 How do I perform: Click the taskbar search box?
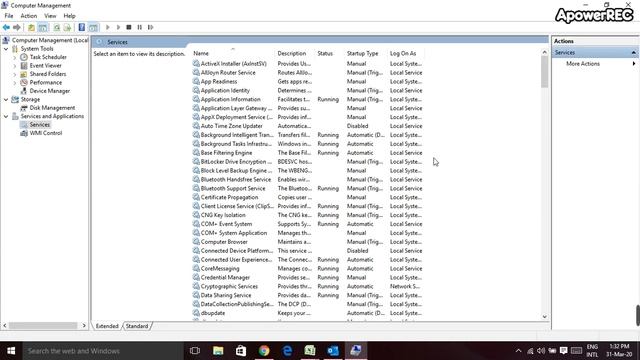coord(103,351)
